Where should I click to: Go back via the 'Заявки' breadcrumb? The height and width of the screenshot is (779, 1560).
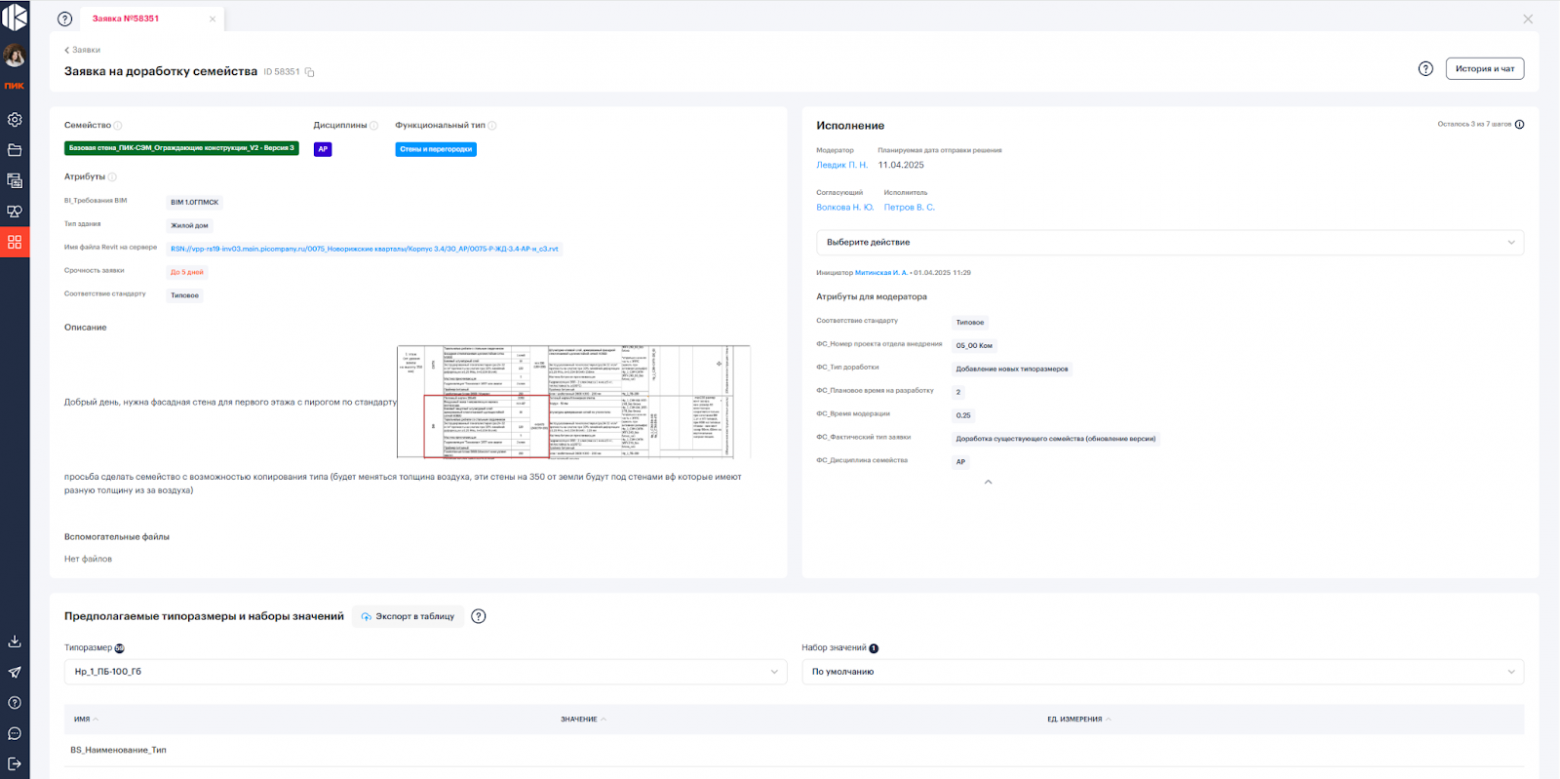click(x=83, y=49)
